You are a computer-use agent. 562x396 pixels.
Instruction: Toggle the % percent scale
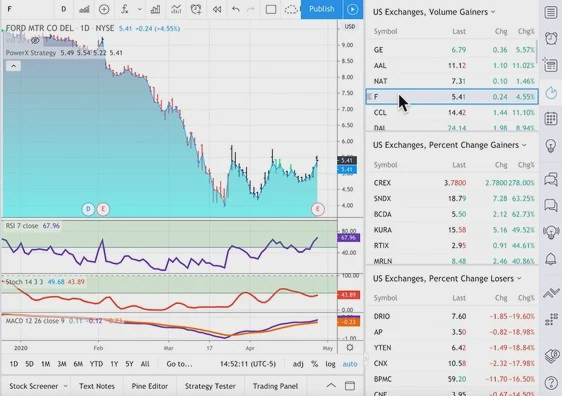click(314, 364)
